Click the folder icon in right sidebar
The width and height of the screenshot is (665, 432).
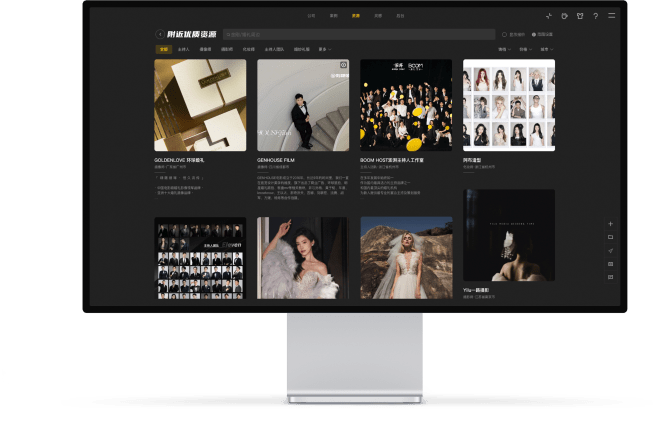coord(610,237)
